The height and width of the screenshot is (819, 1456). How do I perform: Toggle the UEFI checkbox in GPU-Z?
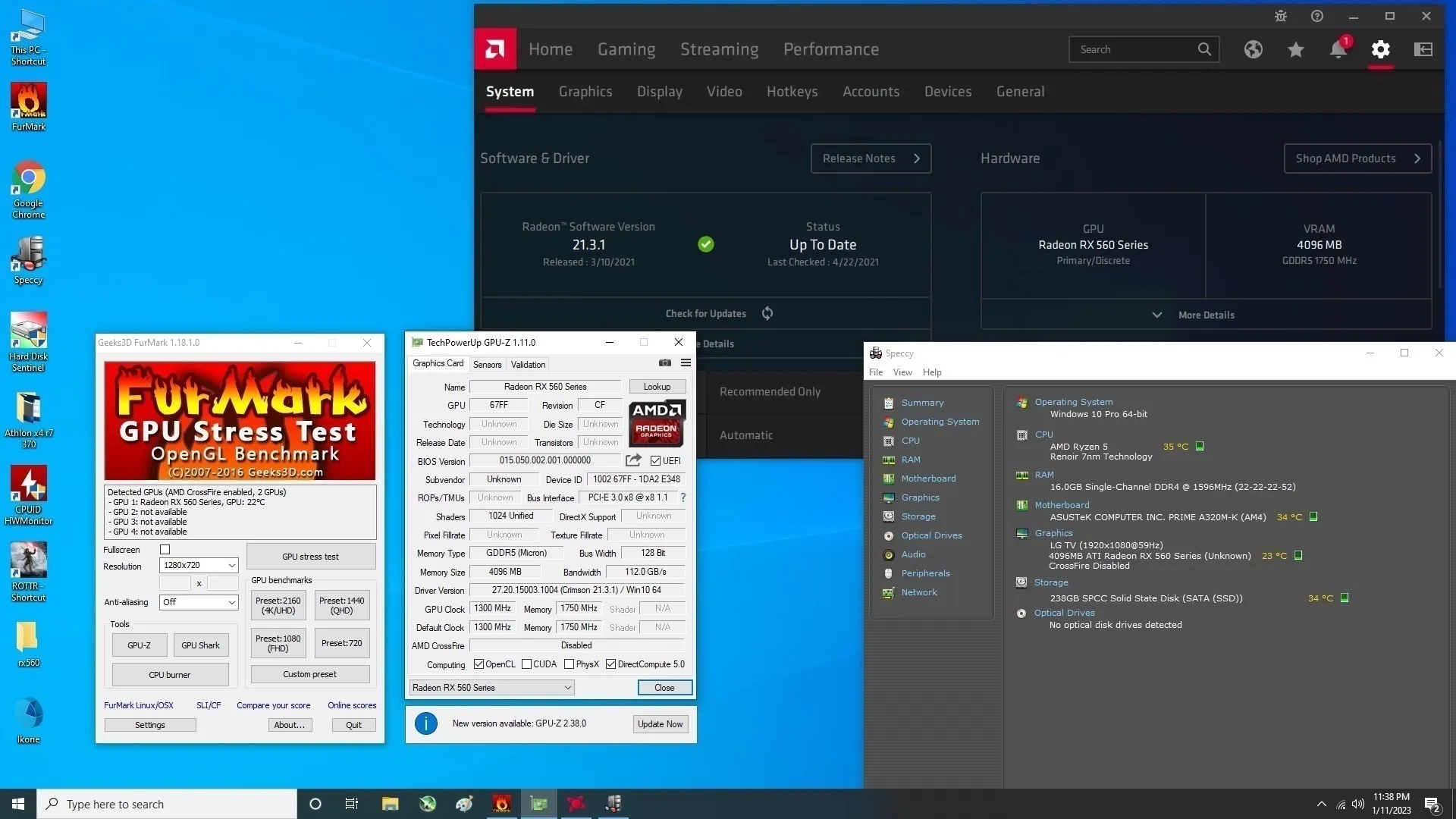655,460
